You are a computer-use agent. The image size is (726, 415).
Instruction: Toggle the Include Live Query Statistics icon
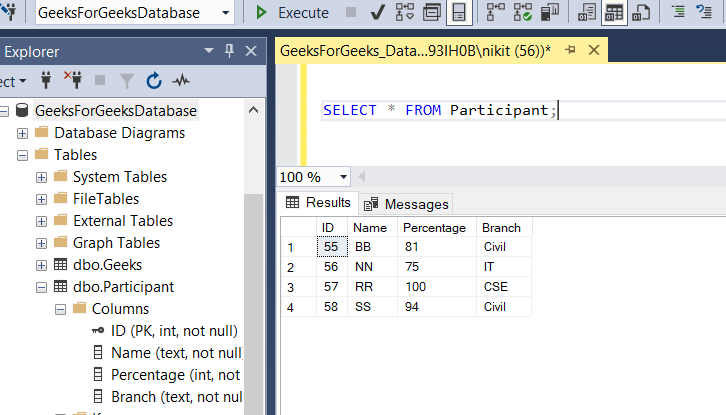(522, 13)
